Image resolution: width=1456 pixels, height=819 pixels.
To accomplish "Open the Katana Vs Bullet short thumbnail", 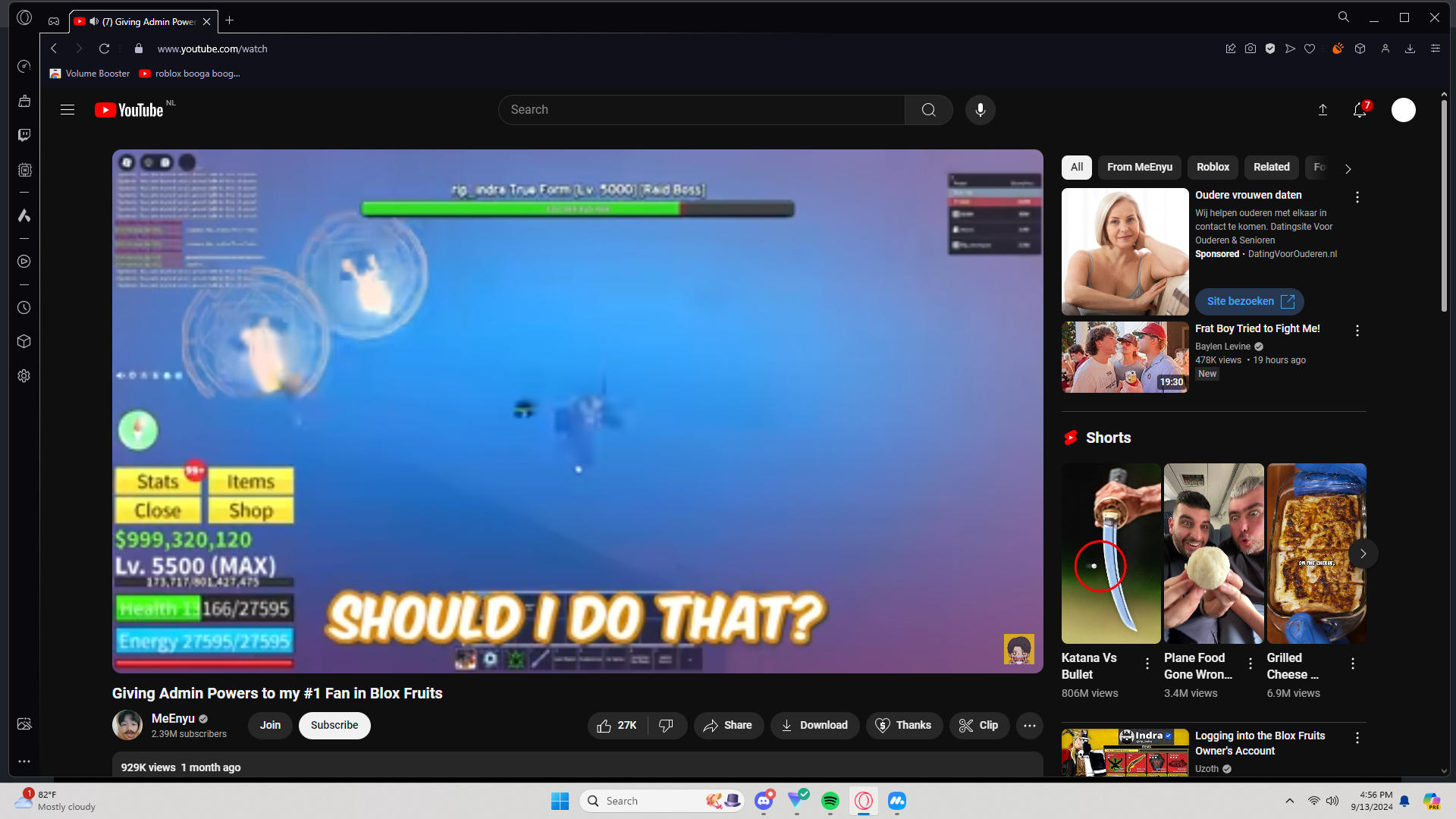I will 1111,554.
